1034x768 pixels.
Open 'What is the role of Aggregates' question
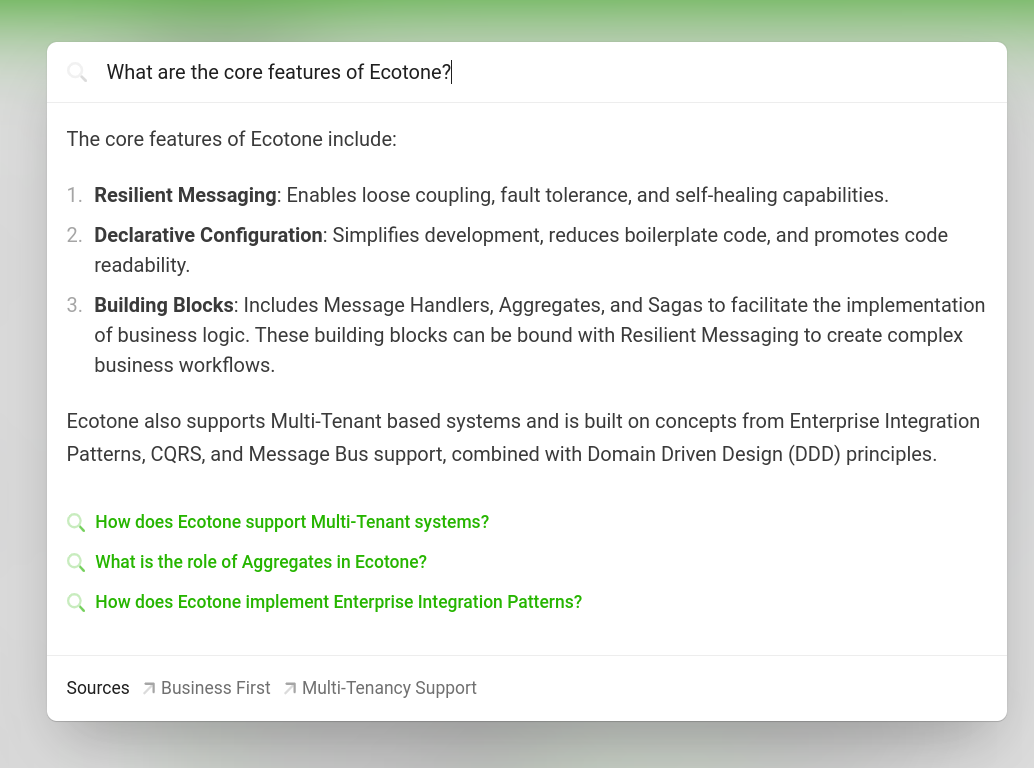click(x=261, y=562)
